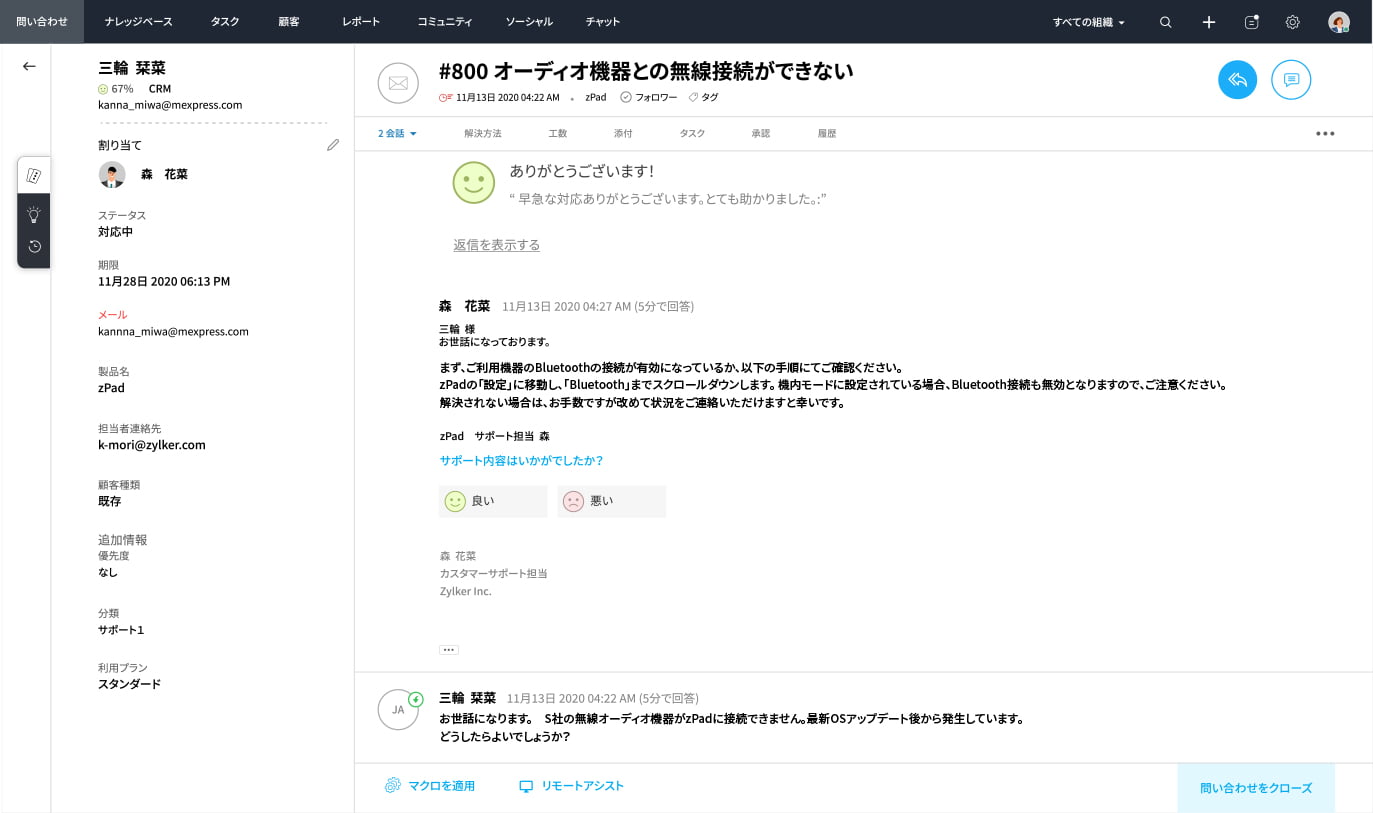Viewport: 1373px width, 813px height.
Task: Open the ソーシャル menu
Action: [529, 21]
